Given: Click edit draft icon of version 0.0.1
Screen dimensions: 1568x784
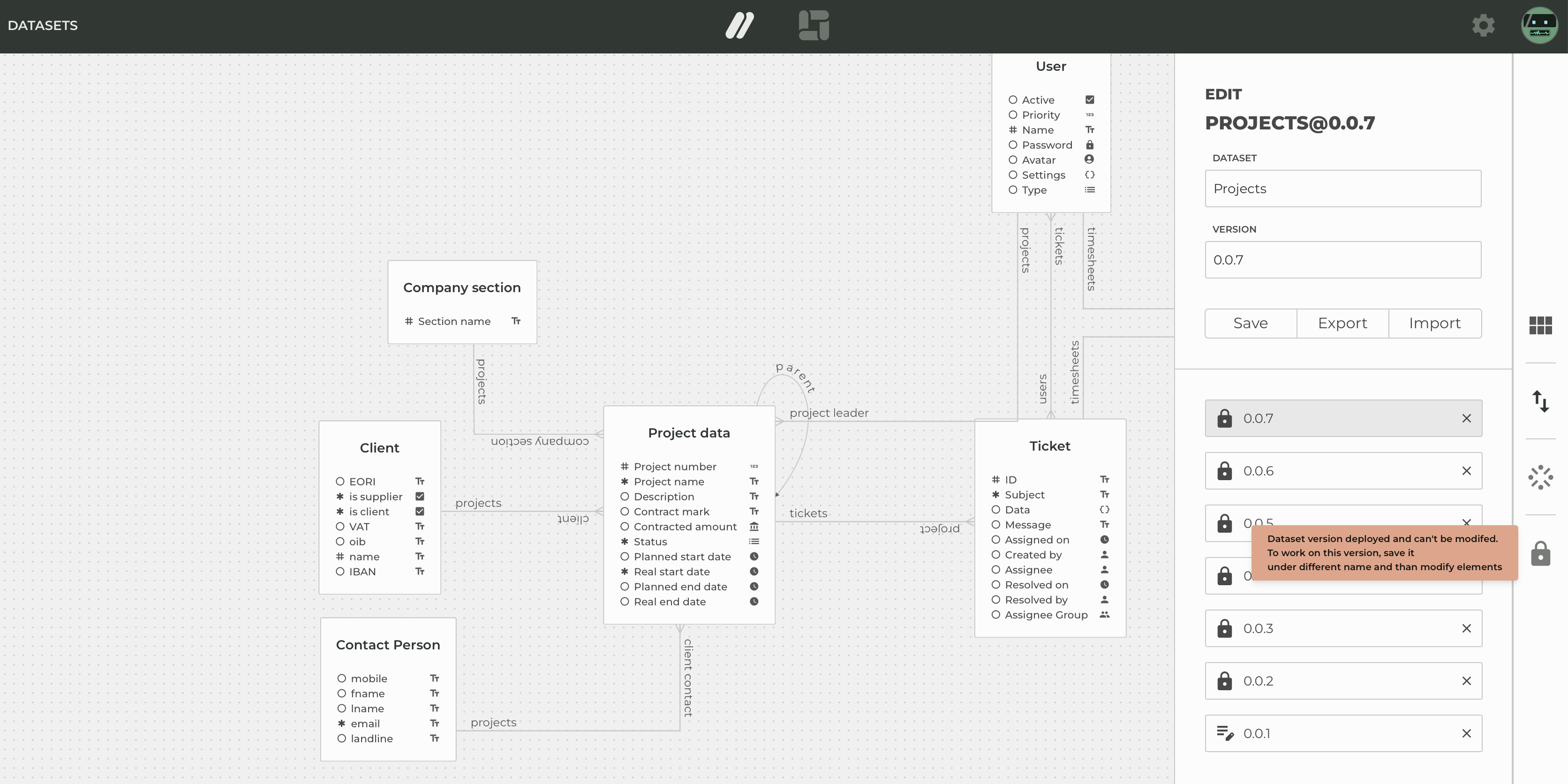Looking at the screenshot, I should [x=1225, y=733].
